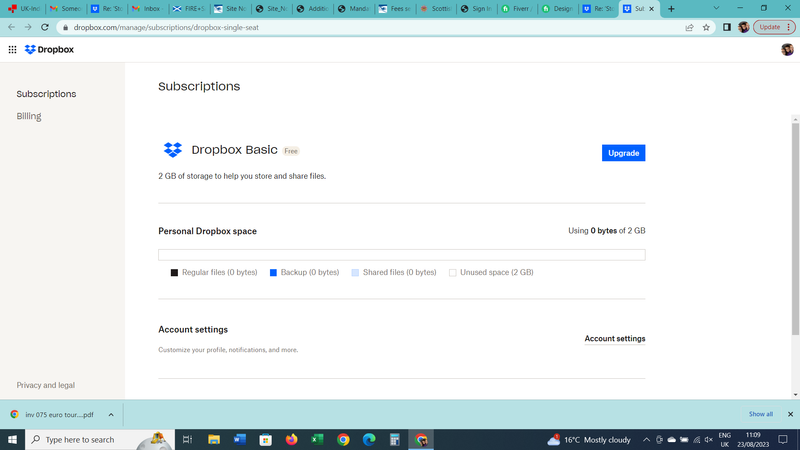The width and height of the screenshot is (800, 450).
Task: Click the blue Upgrade button
Action: point(623,153)
